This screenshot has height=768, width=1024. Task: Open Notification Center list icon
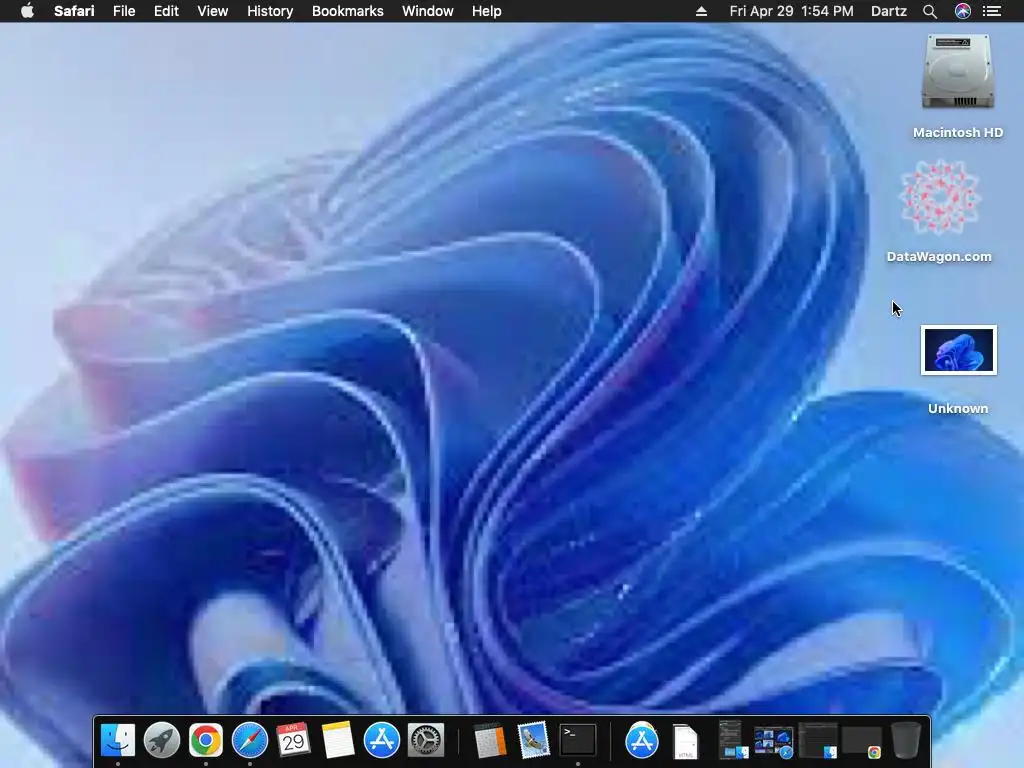click(x=992, y=11)
